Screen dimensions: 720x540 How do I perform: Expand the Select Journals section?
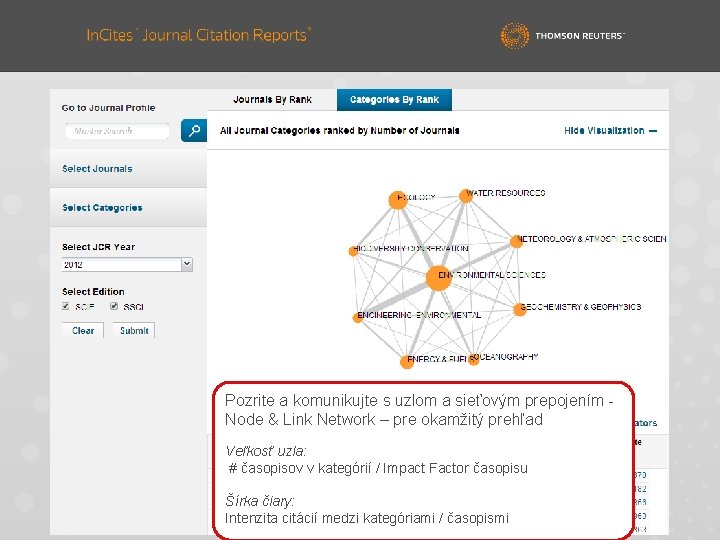[128, 169]
